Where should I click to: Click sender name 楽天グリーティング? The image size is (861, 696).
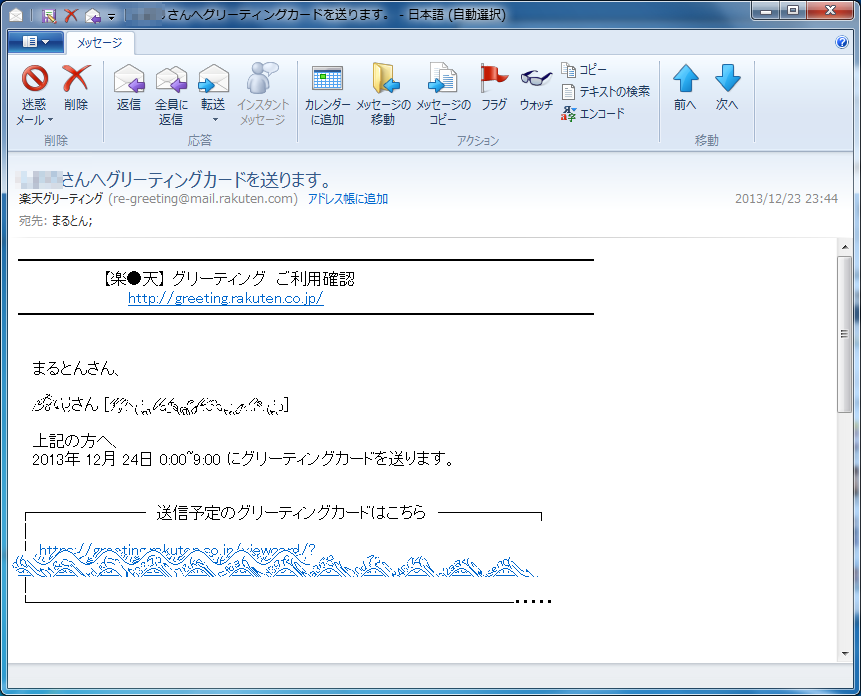tap(61, 199)
